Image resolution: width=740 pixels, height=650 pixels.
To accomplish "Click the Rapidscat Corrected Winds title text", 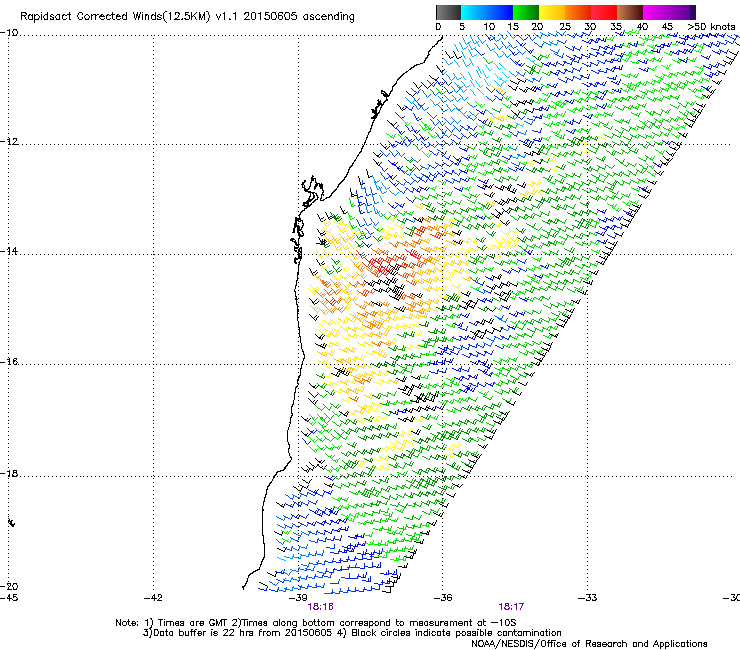I will [187, 17].
